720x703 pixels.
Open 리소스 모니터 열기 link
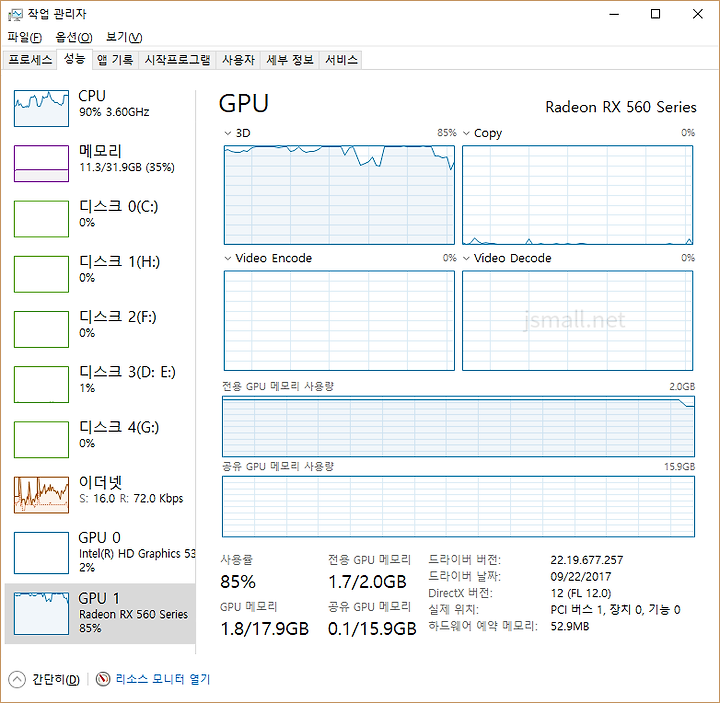point(163,679)
